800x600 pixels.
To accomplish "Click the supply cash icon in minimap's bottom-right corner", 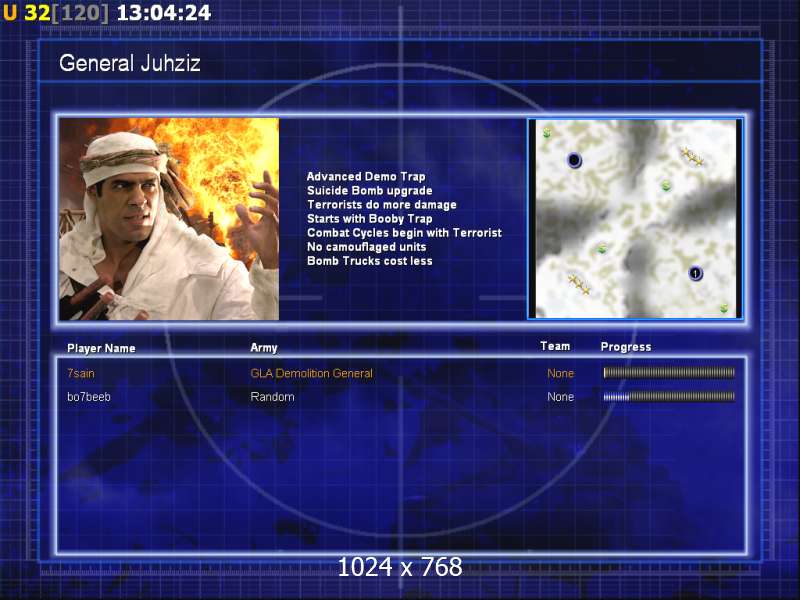I will [x=723, y=308].
